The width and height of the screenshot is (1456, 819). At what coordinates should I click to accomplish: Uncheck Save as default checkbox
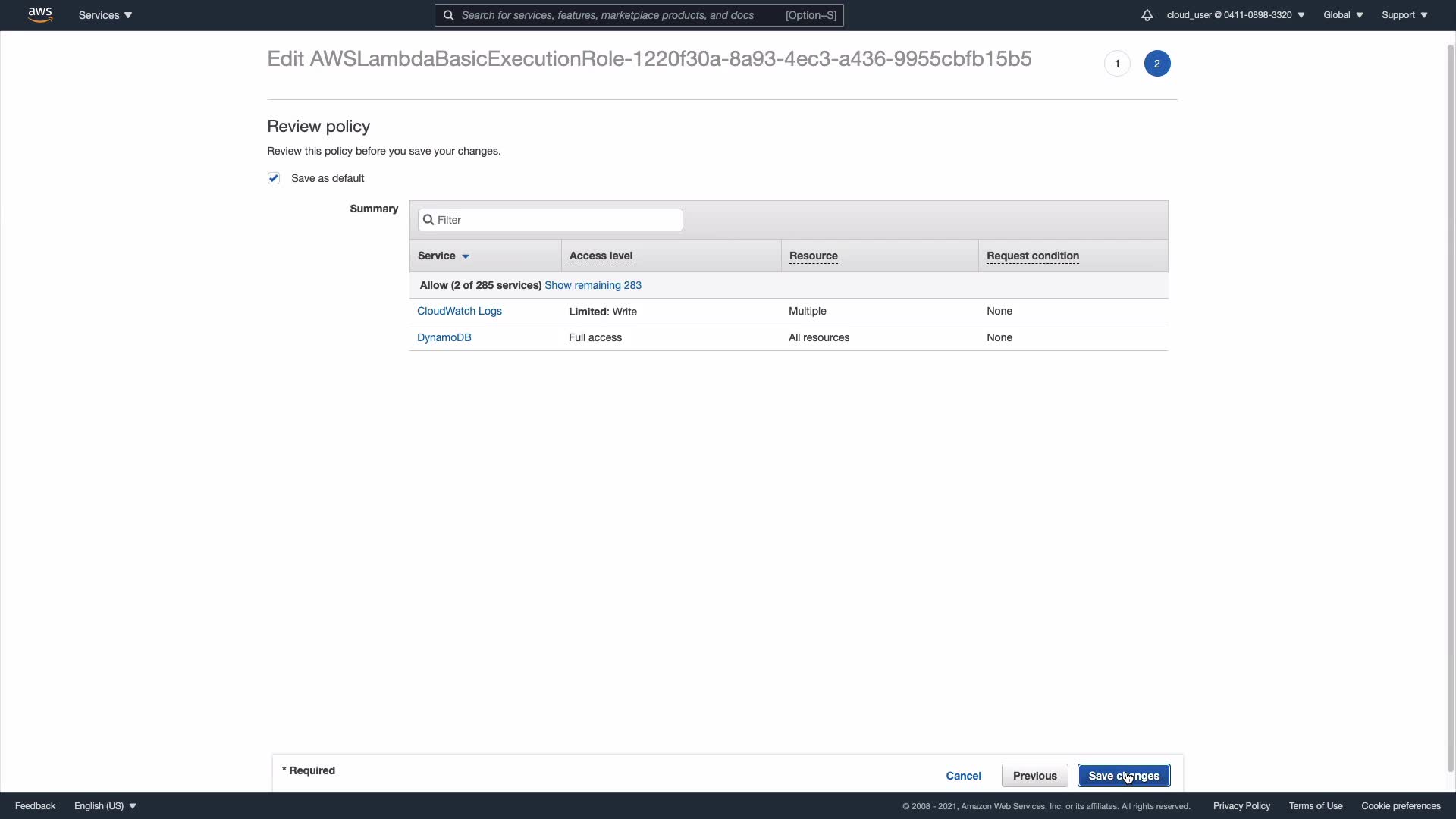pos(274,178)
